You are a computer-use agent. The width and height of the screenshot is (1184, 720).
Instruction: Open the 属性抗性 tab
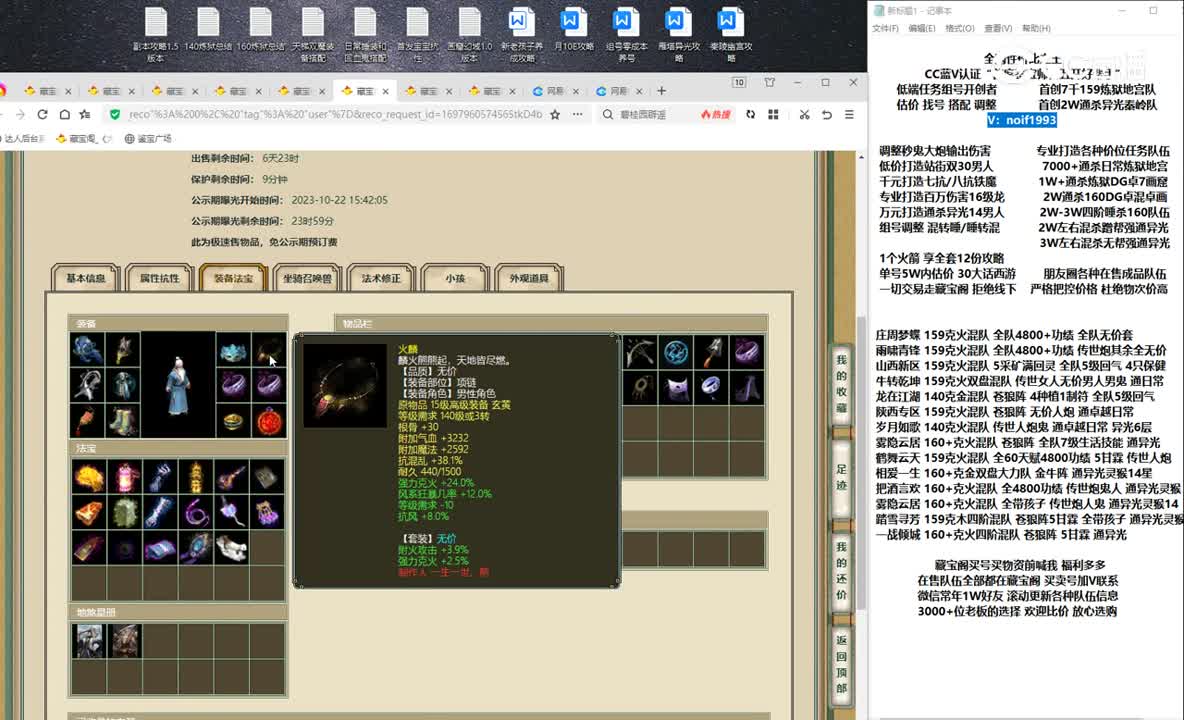coord(159,278)
